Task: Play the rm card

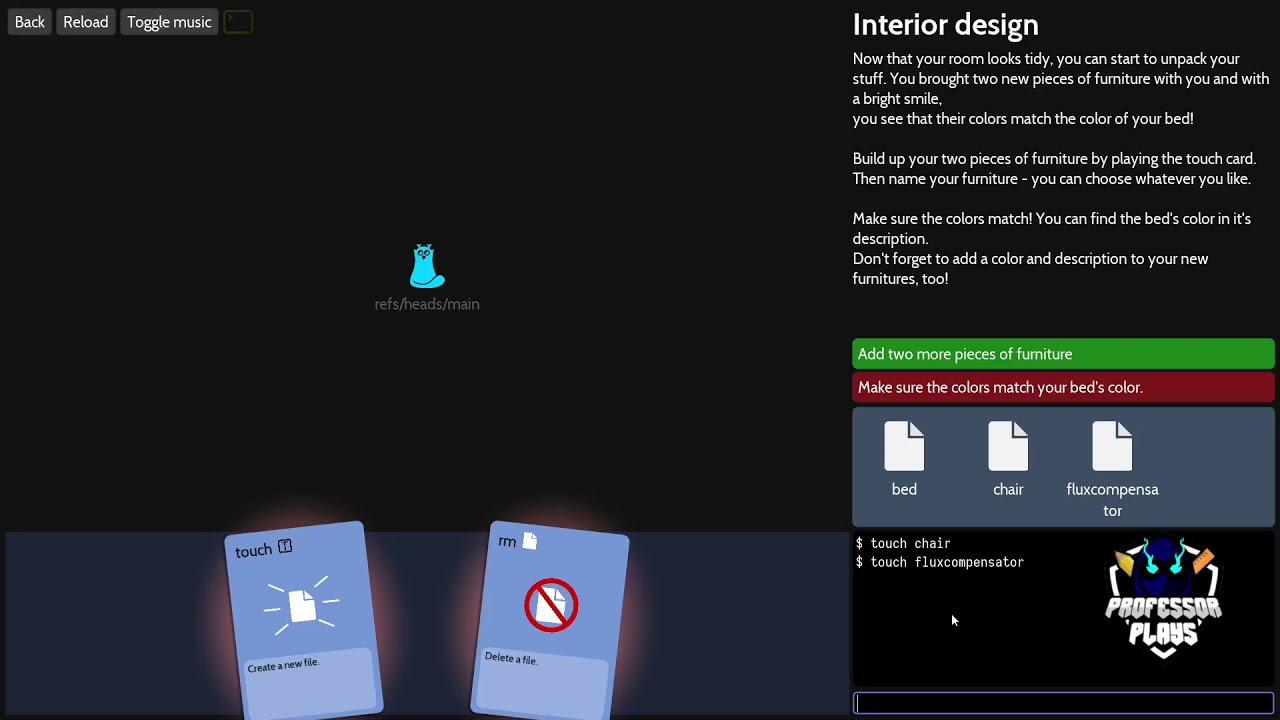Action: coord(550,620)
